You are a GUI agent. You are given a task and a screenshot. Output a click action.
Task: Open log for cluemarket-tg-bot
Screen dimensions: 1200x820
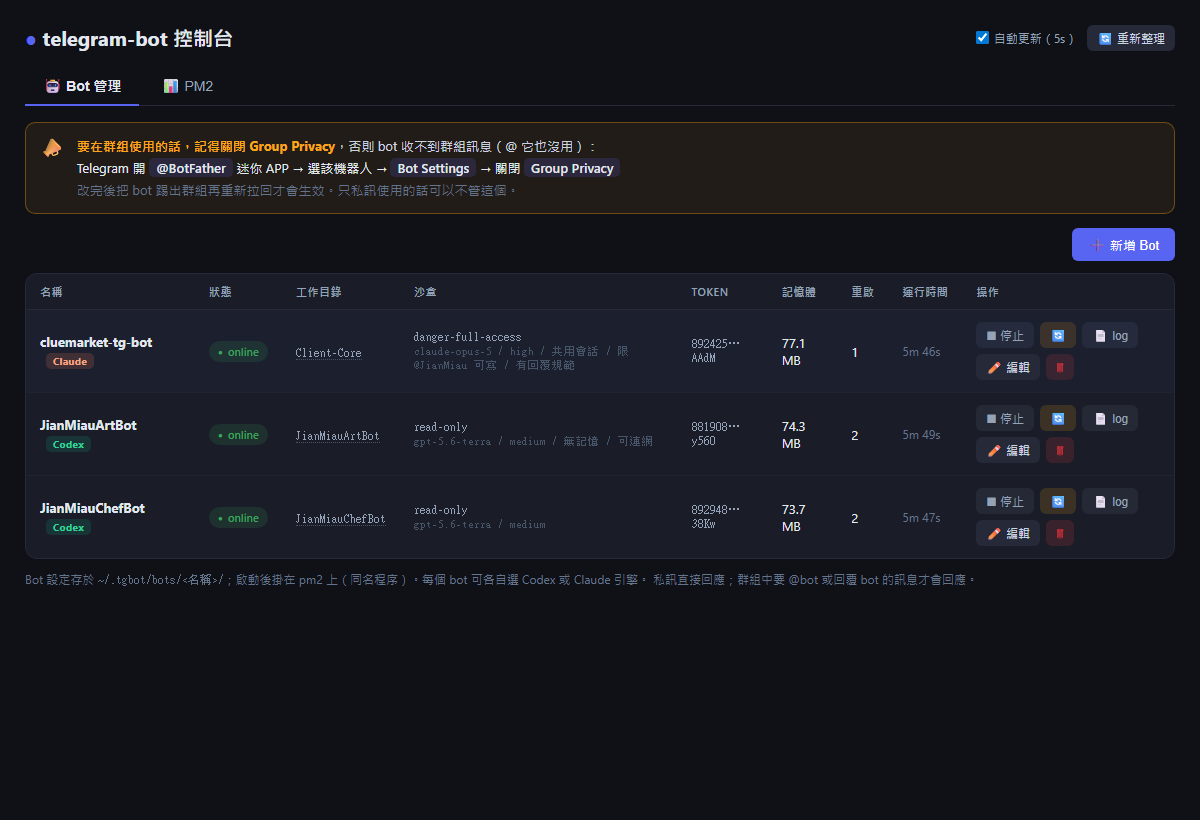tap(1110, 335)
